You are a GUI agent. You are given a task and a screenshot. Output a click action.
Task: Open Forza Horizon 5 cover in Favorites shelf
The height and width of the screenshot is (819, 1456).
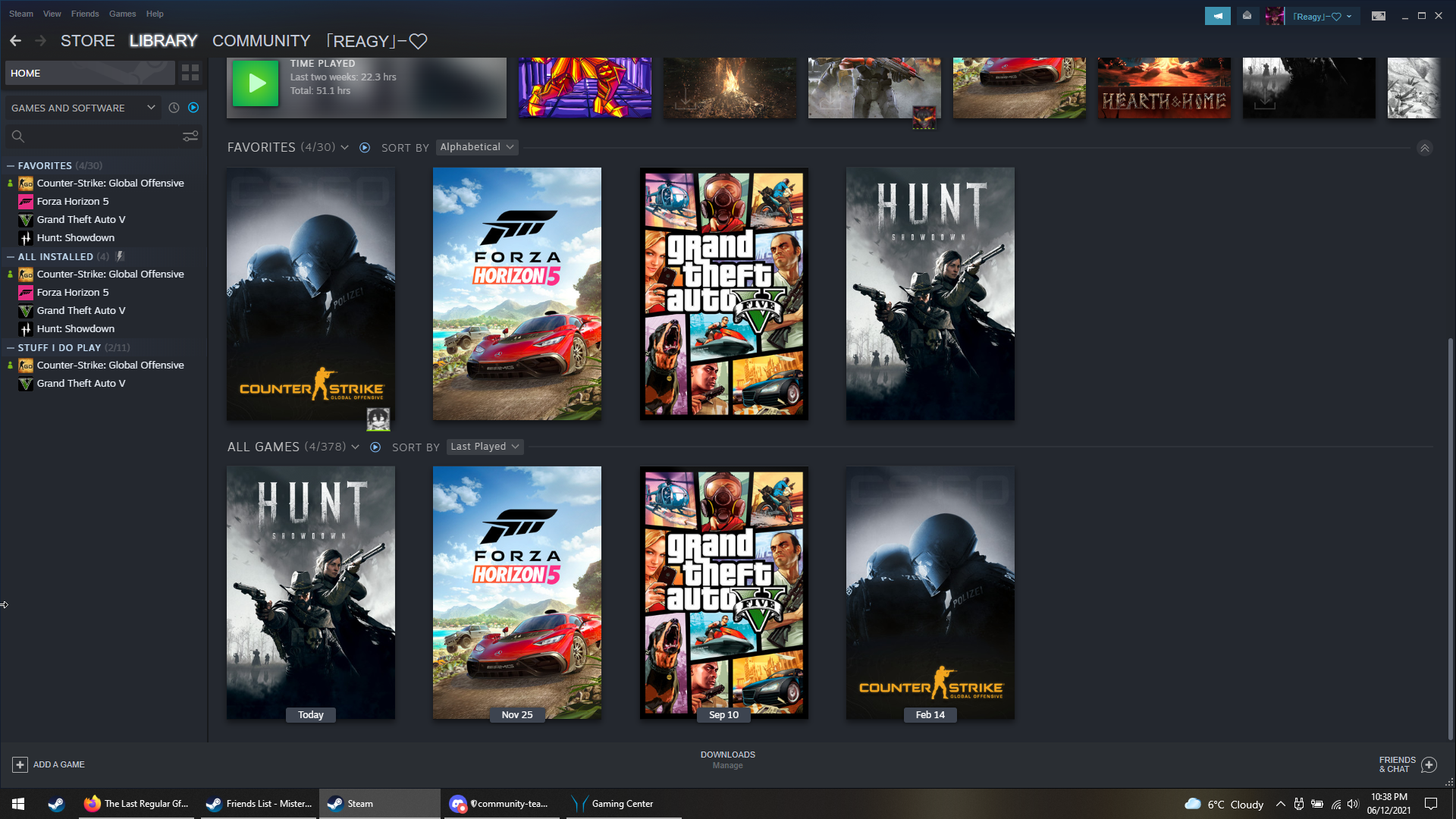pos(517,293)
